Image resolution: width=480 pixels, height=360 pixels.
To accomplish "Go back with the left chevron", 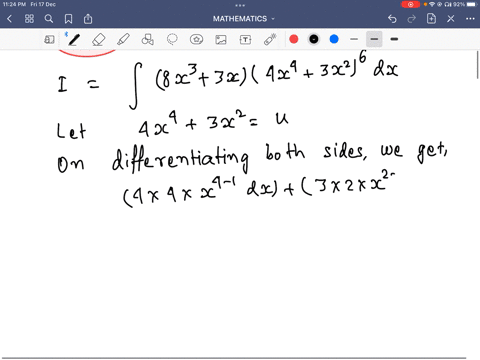I will pyautogui.click(x=9, y=19).
